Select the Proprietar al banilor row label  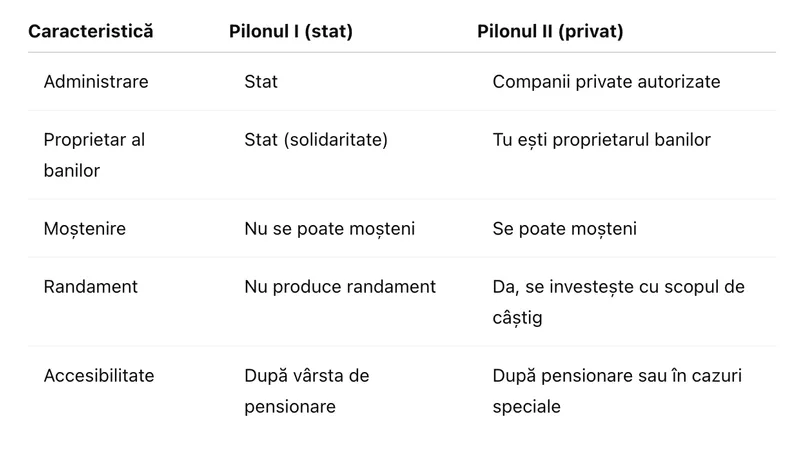click(94, 155)
